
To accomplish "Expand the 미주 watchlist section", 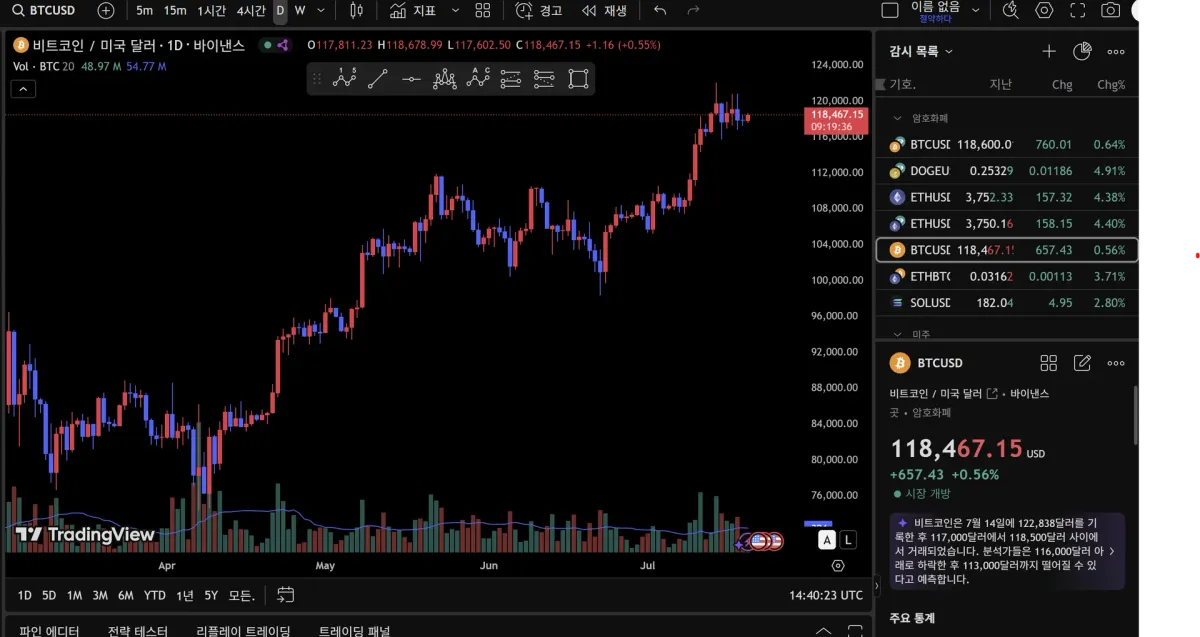I will point(897,334).
